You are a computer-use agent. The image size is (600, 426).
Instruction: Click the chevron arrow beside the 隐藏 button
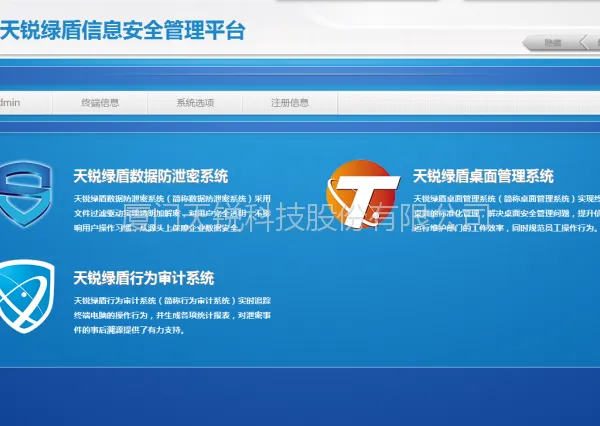[x=584, y=42]
